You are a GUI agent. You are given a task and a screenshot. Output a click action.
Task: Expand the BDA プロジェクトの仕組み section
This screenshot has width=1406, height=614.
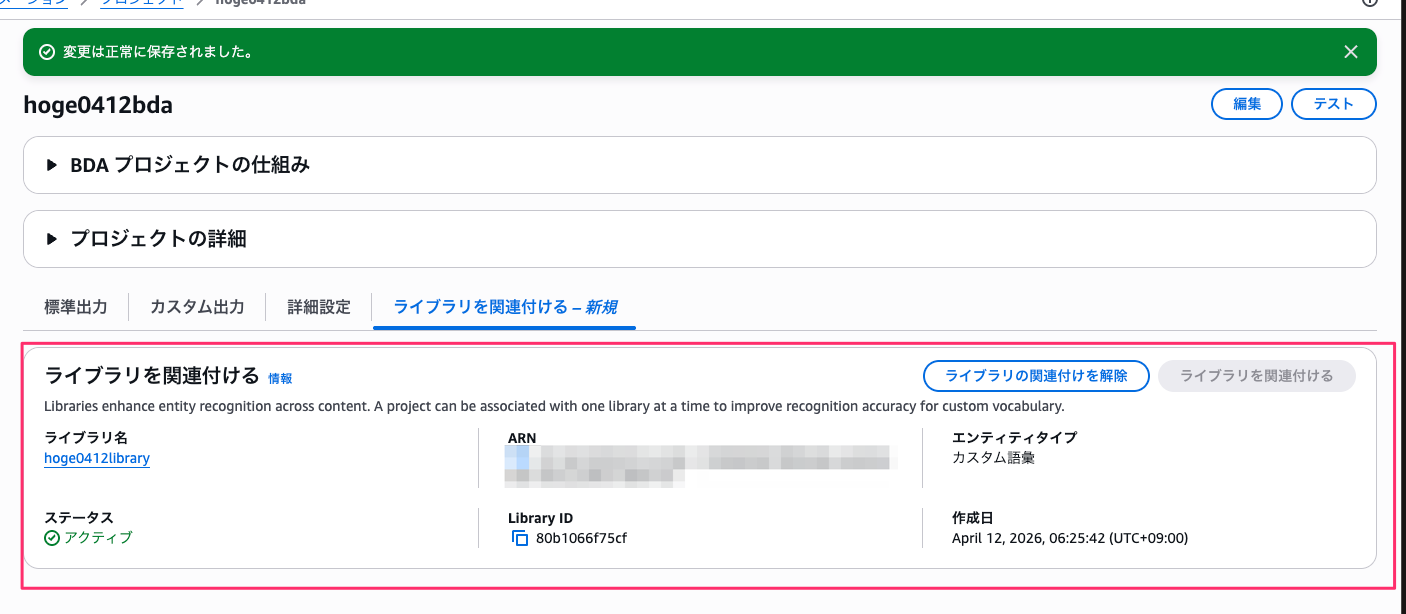53,165
